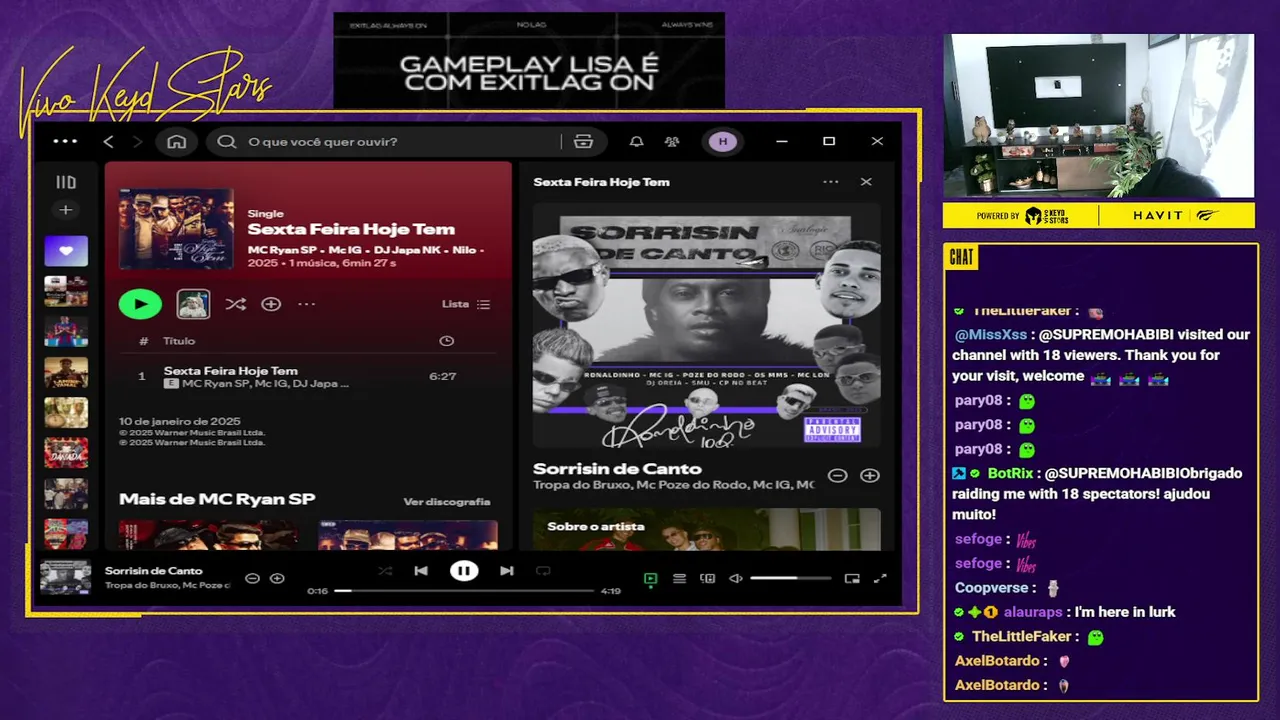
Task: Click @MissXss username in chat
Action: coord(991,335)
